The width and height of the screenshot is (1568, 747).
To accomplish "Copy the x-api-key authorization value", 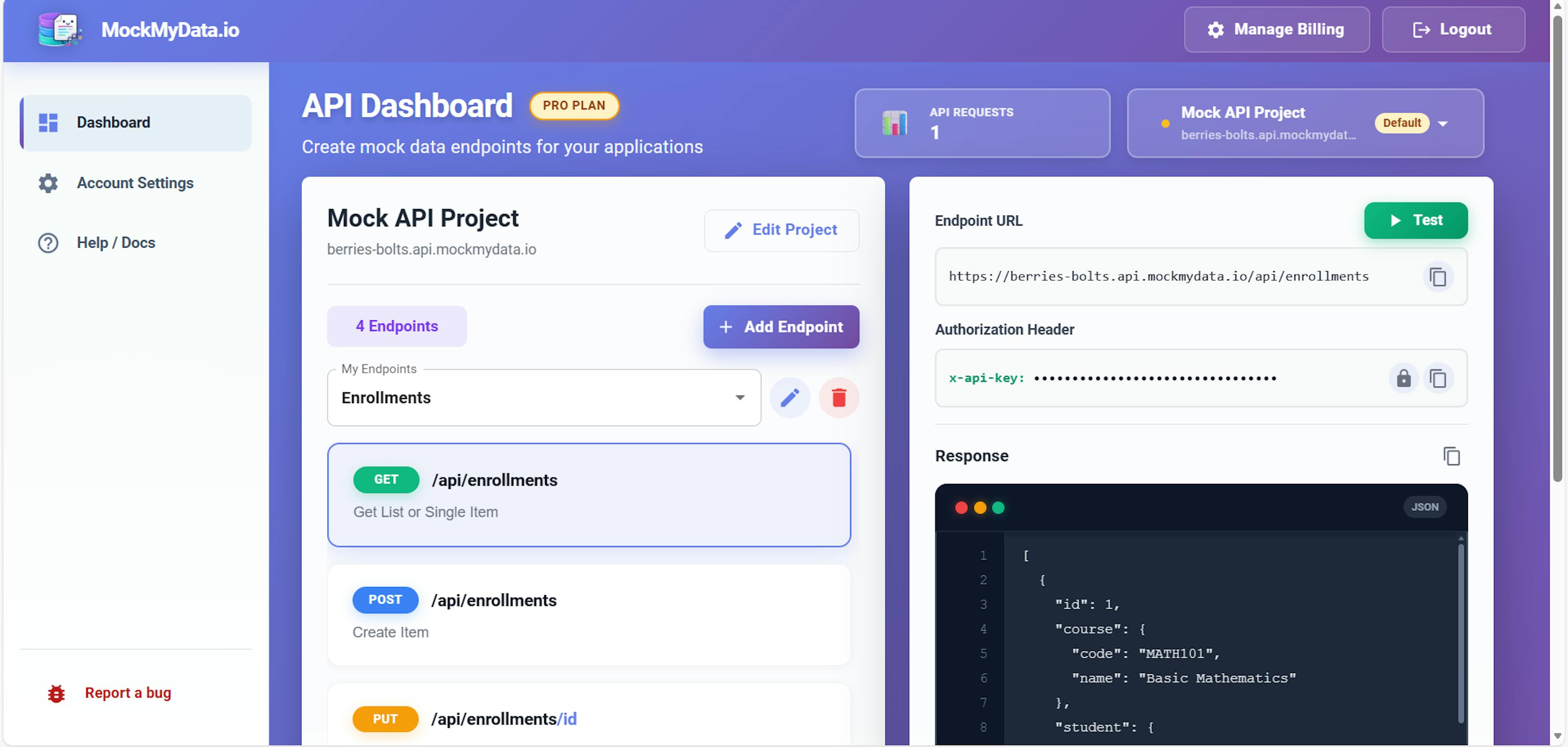I will 1438,379.
